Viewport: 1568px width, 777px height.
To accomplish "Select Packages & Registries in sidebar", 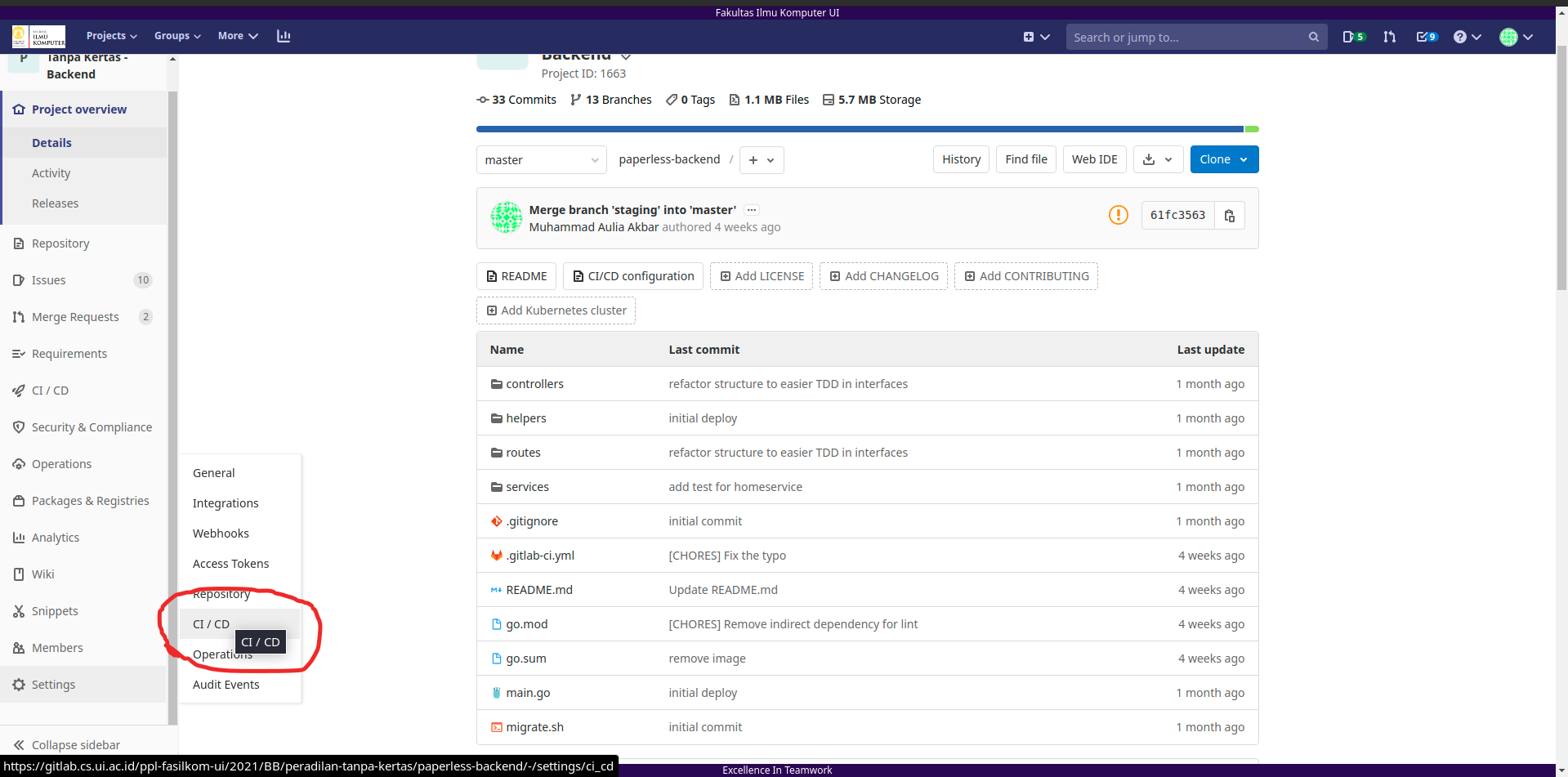I will click(90, 501).
